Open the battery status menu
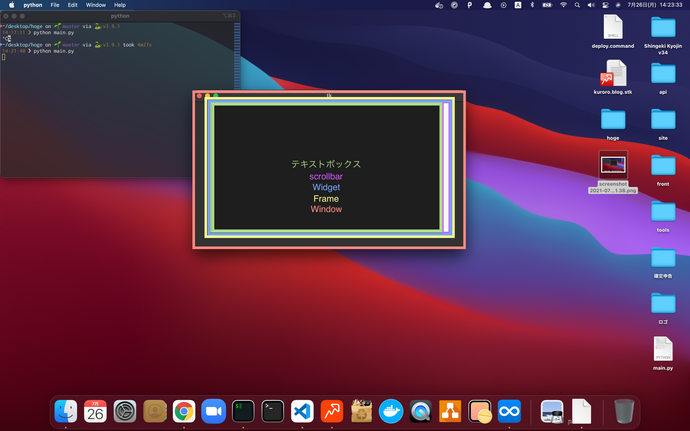This screenshot has width=690, height=431. (x=547, y=5)
